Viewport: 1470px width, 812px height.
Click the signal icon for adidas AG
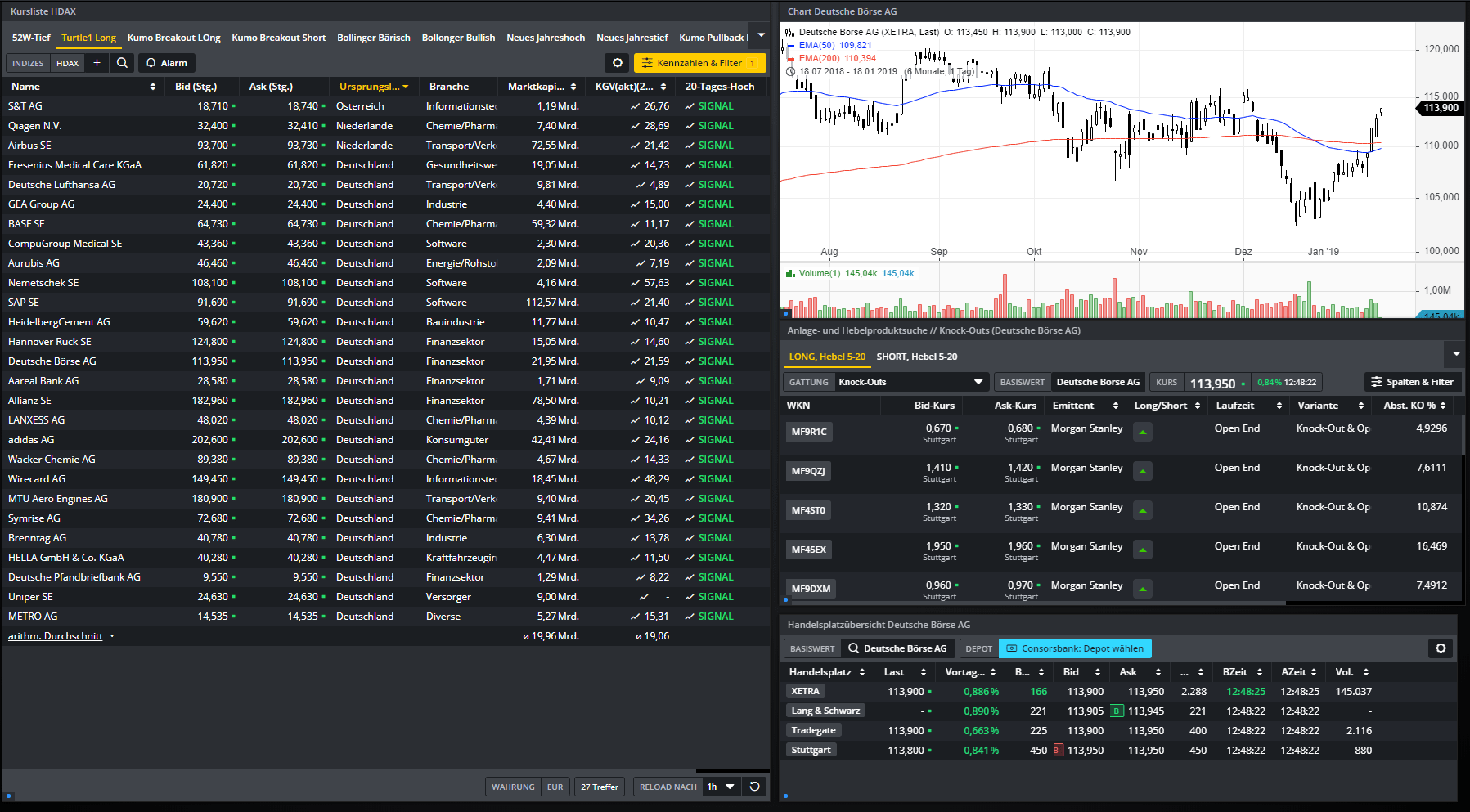click(690, 440)
